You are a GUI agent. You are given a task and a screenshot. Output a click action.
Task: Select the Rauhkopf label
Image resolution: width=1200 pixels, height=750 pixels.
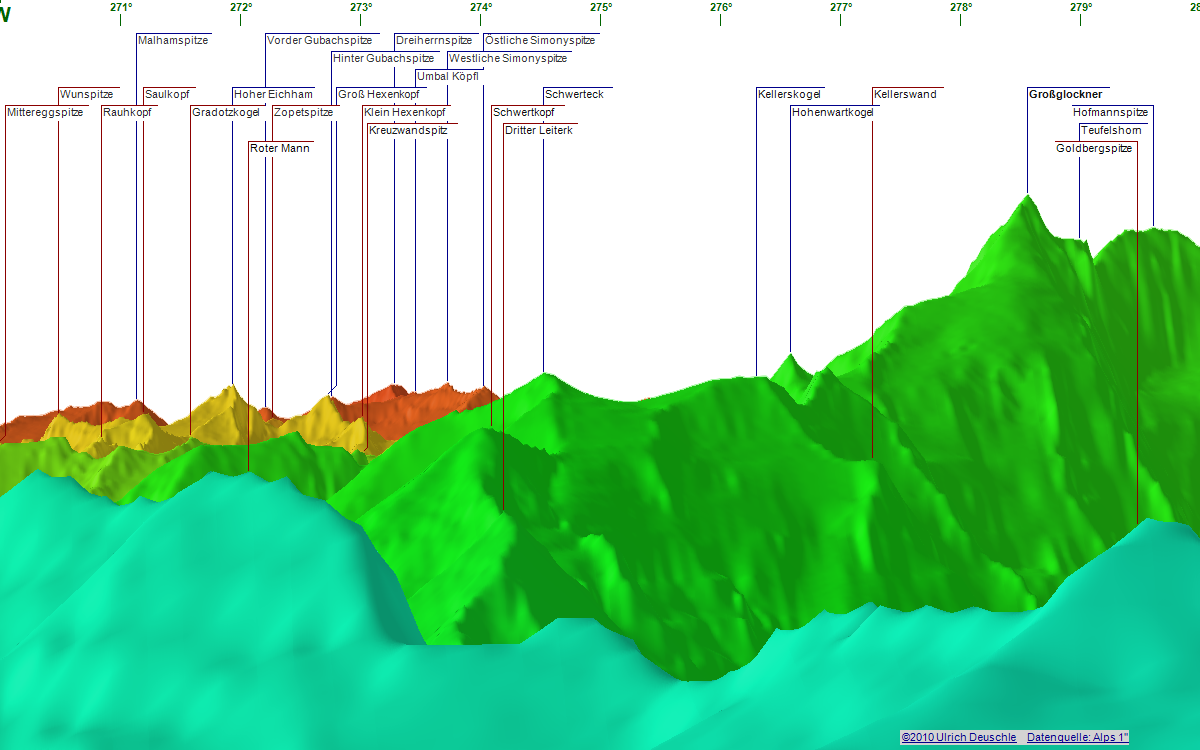(x=127, y=113)
